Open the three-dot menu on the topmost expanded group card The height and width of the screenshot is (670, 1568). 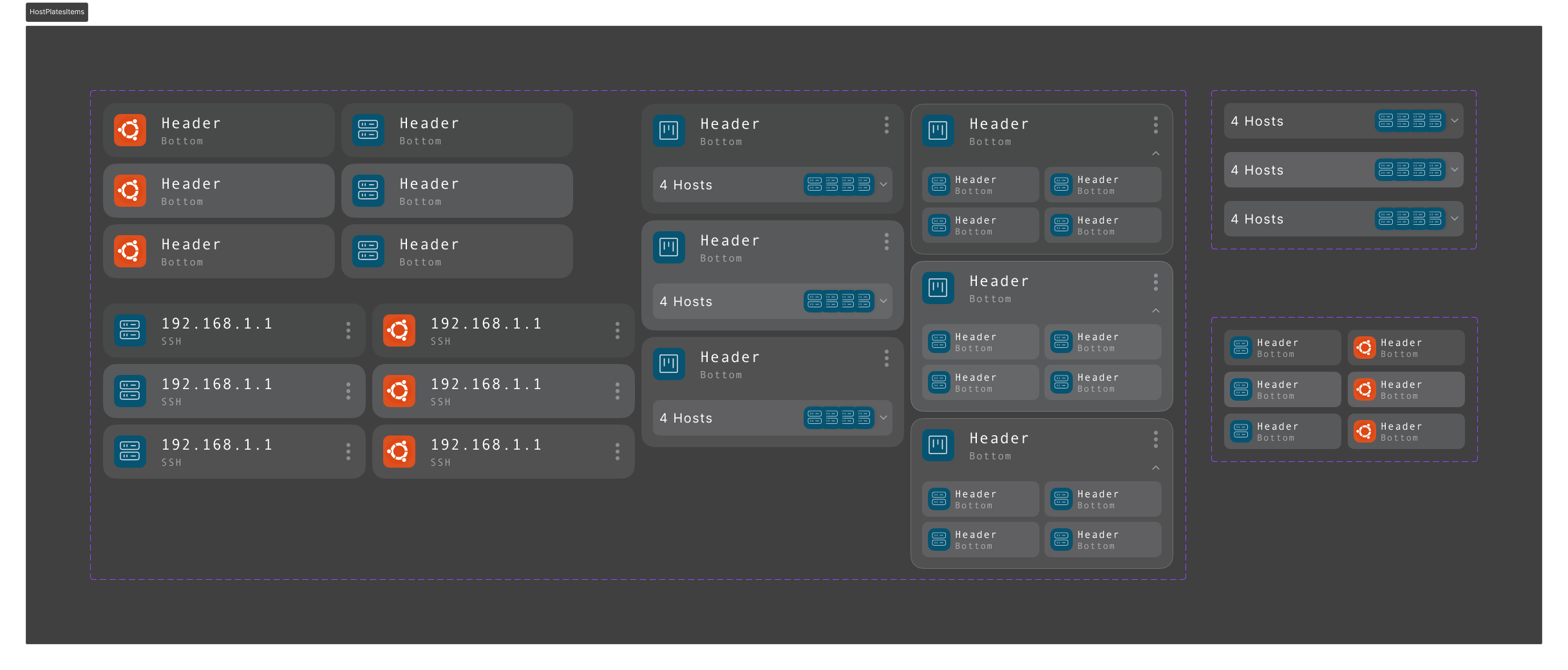point(1156,125)
